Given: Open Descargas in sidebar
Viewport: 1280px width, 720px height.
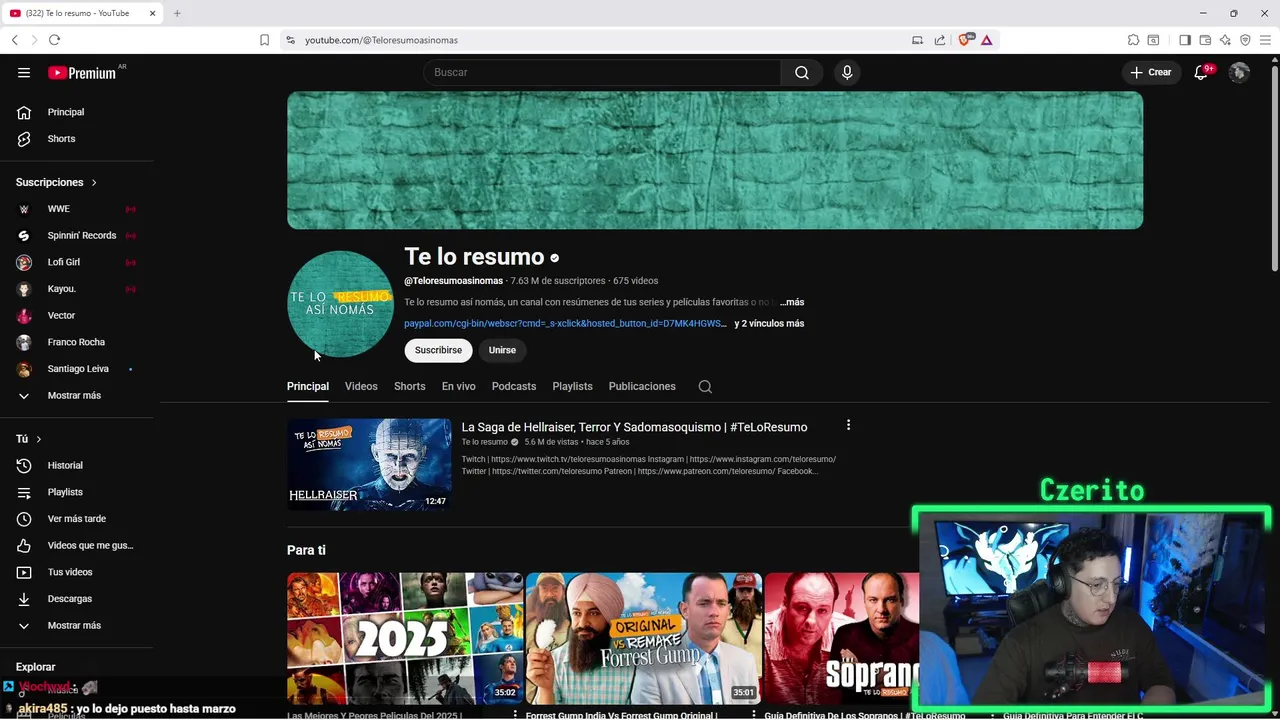Looking at the screenshot, I should coord(77,599).
